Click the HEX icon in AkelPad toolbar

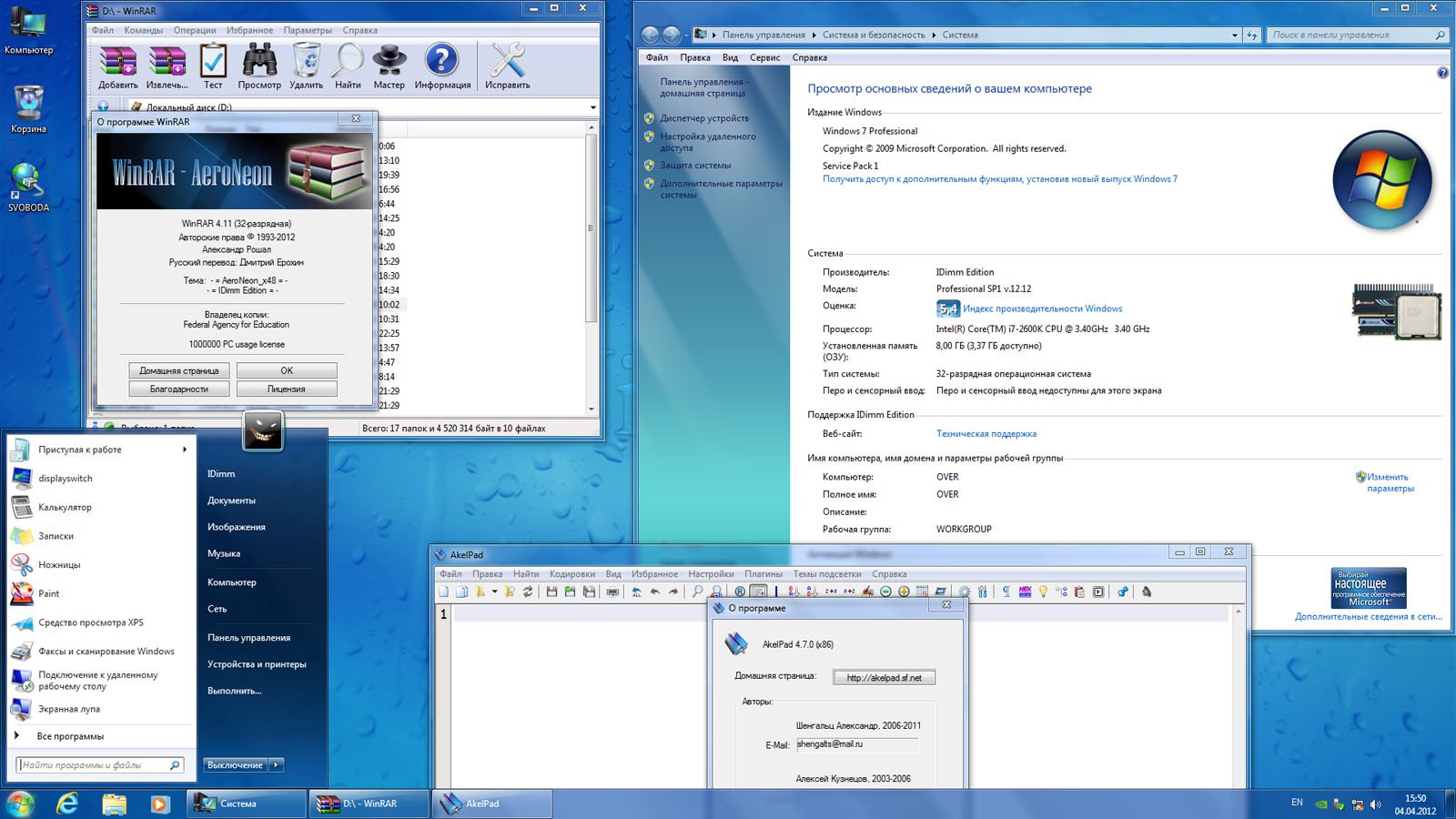1026,591
